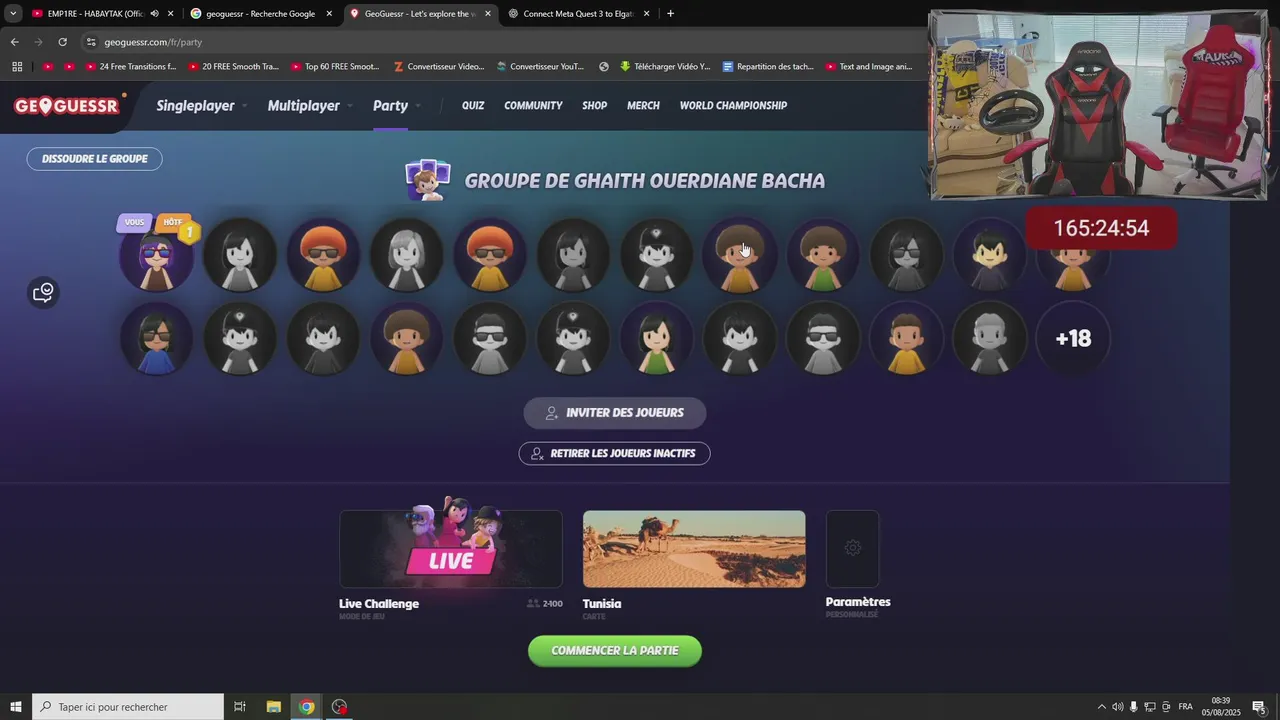Expand the Multiplayer menu
1280x720 pixels.
309,106
